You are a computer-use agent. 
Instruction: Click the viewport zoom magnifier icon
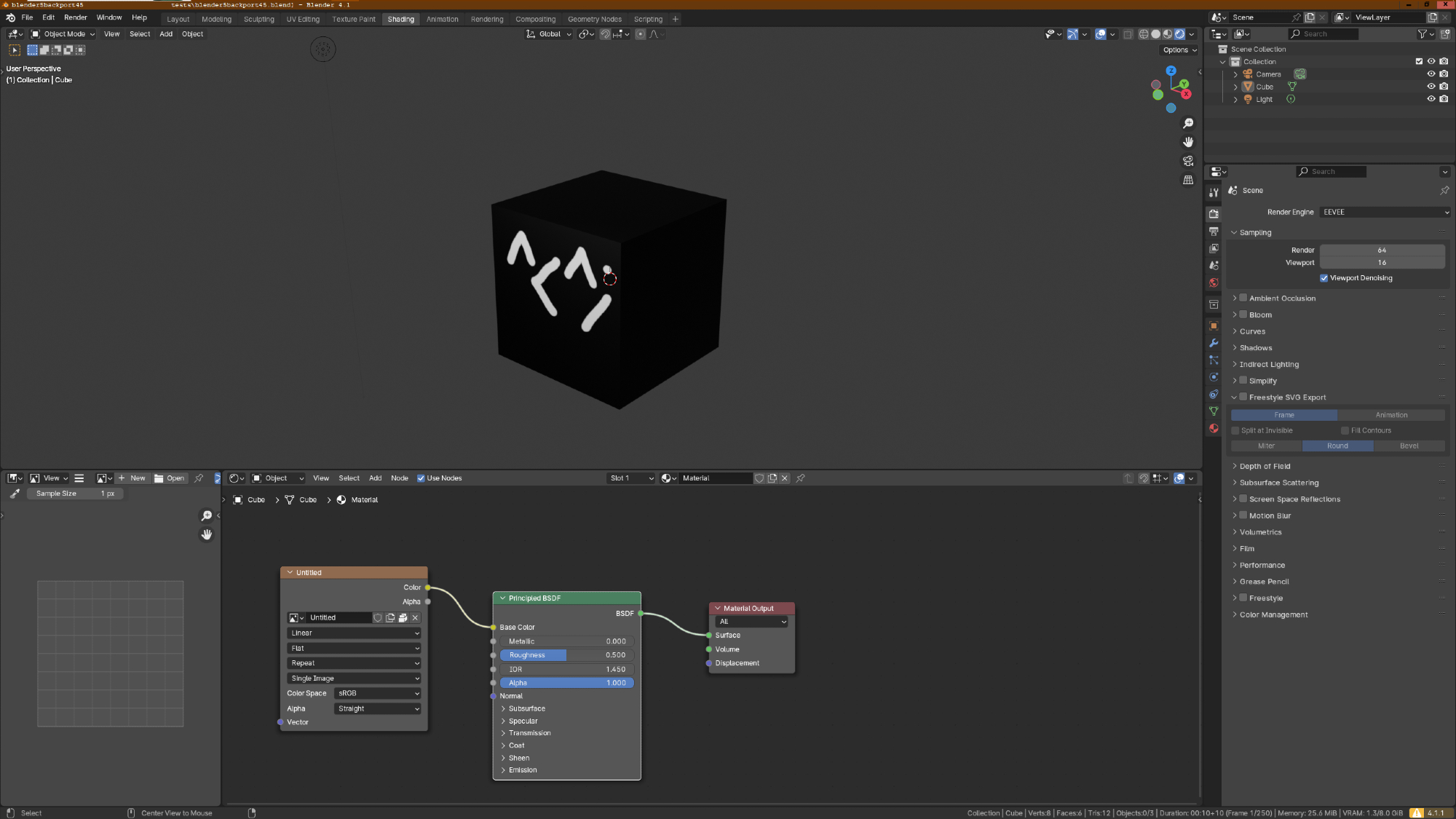[1188, 124]
